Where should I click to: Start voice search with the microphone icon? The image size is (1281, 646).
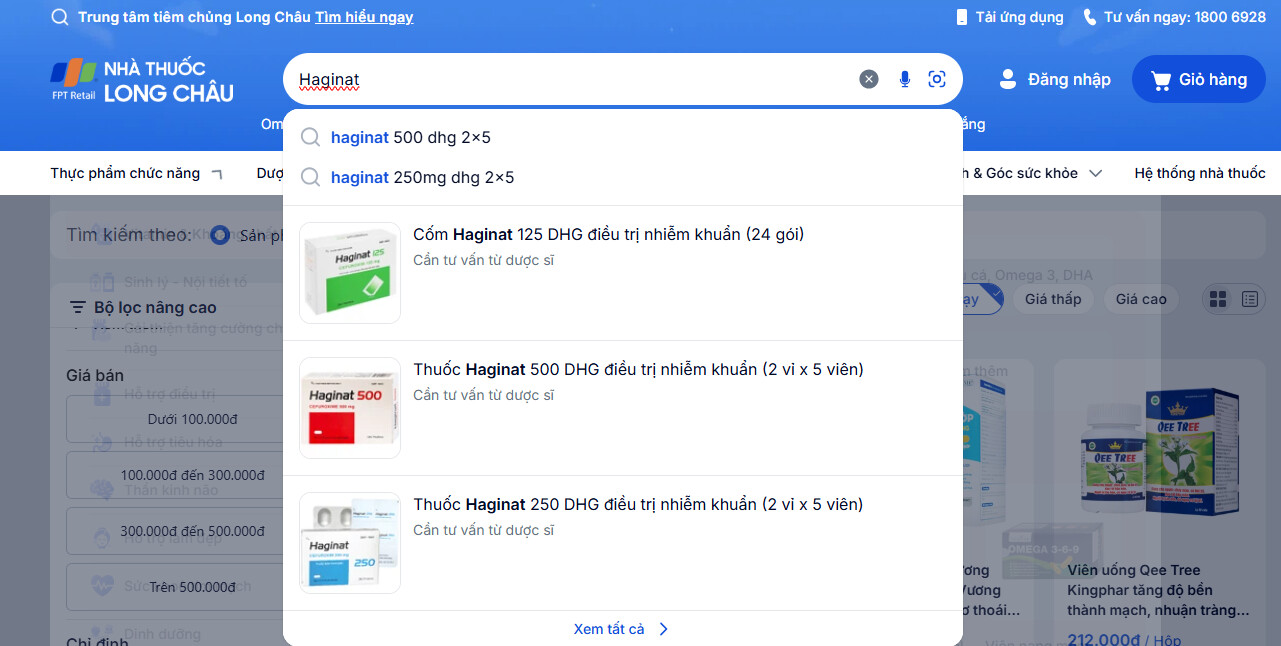[905, 79]
